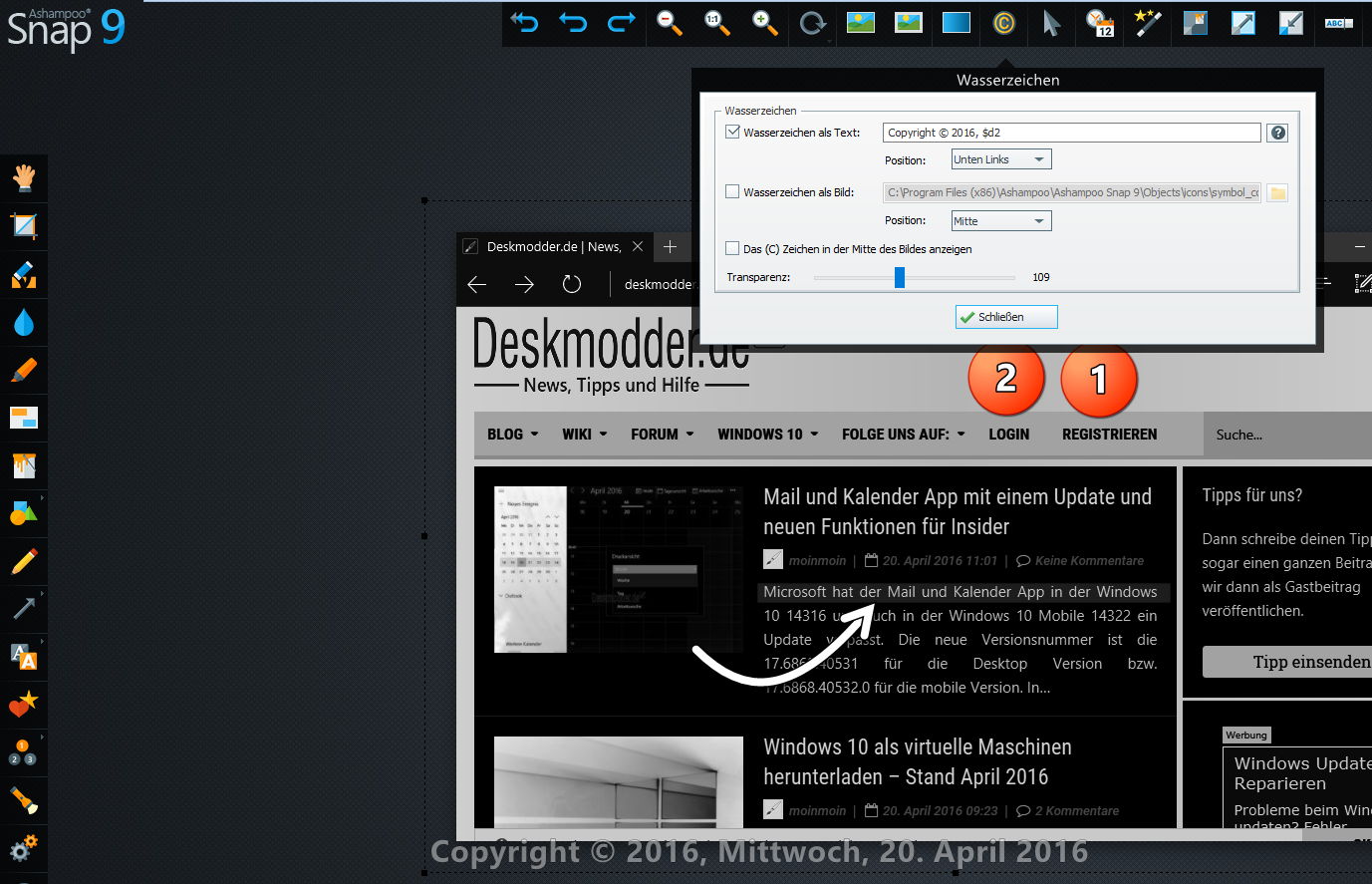1372x884 pixels.
Task: Click the browser back arrow
Action: (x=477, y=285)
